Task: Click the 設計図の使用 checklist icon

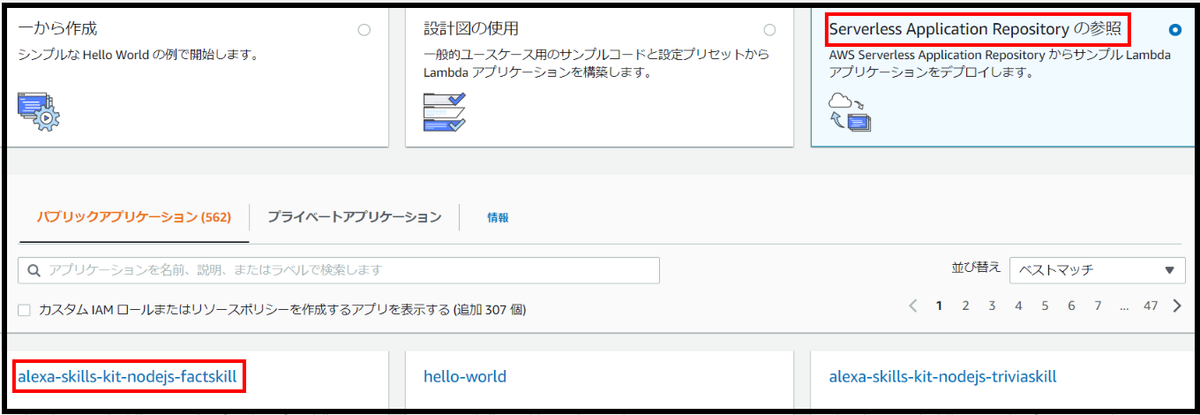Action: [445, 111]
